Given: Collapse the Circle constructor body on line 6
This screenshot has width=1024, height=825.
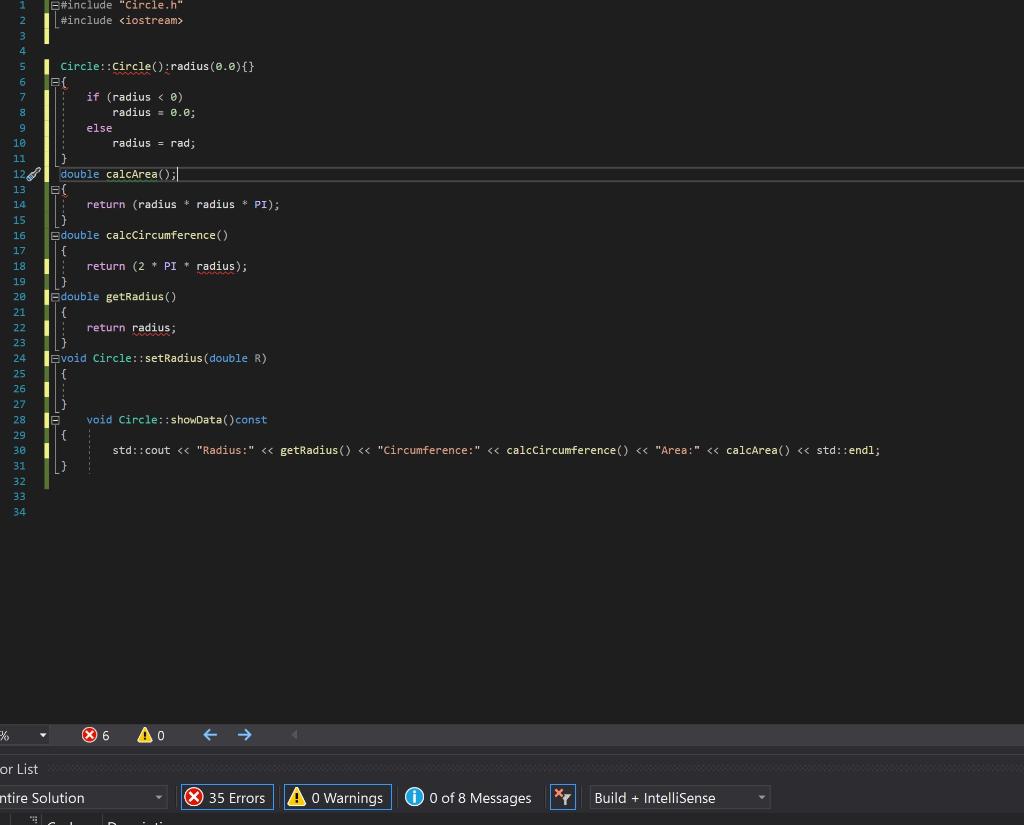Looking at the screenshot, I should pos(54,81).
